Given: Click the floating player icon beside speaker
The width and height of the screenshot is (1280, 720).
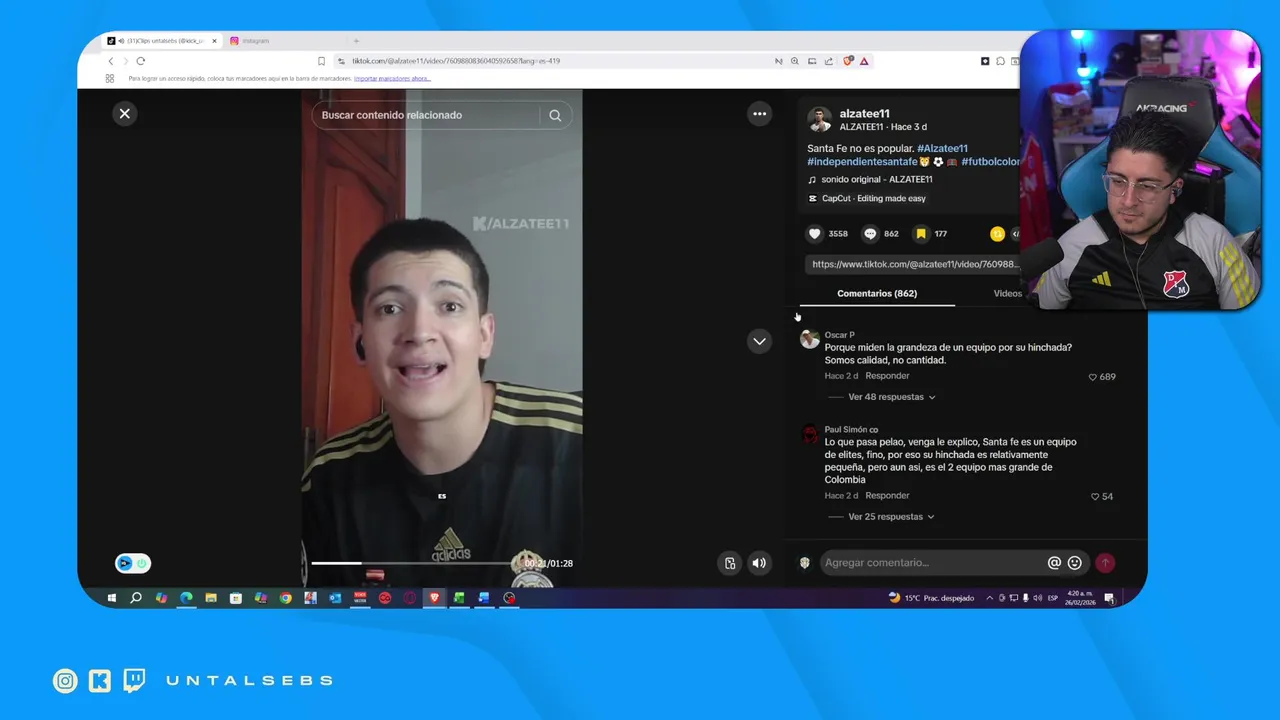Looking at the screenshot, I should point(730,563).
